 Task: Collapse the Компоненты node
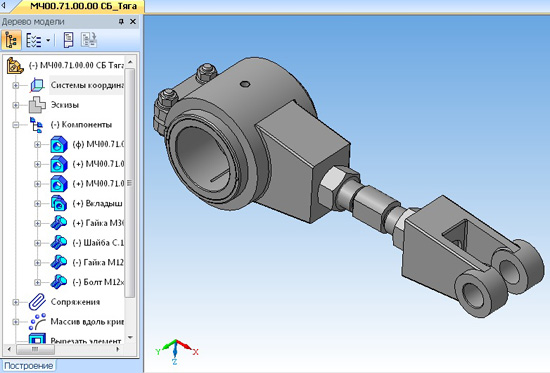15,125
